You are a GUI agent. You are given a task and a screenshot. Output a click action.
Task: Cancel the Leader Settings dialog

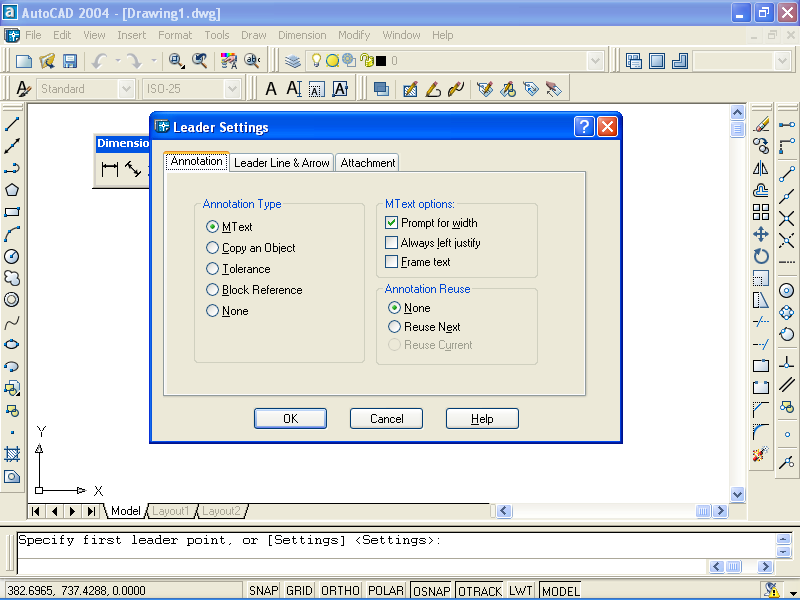click(386, 419)
